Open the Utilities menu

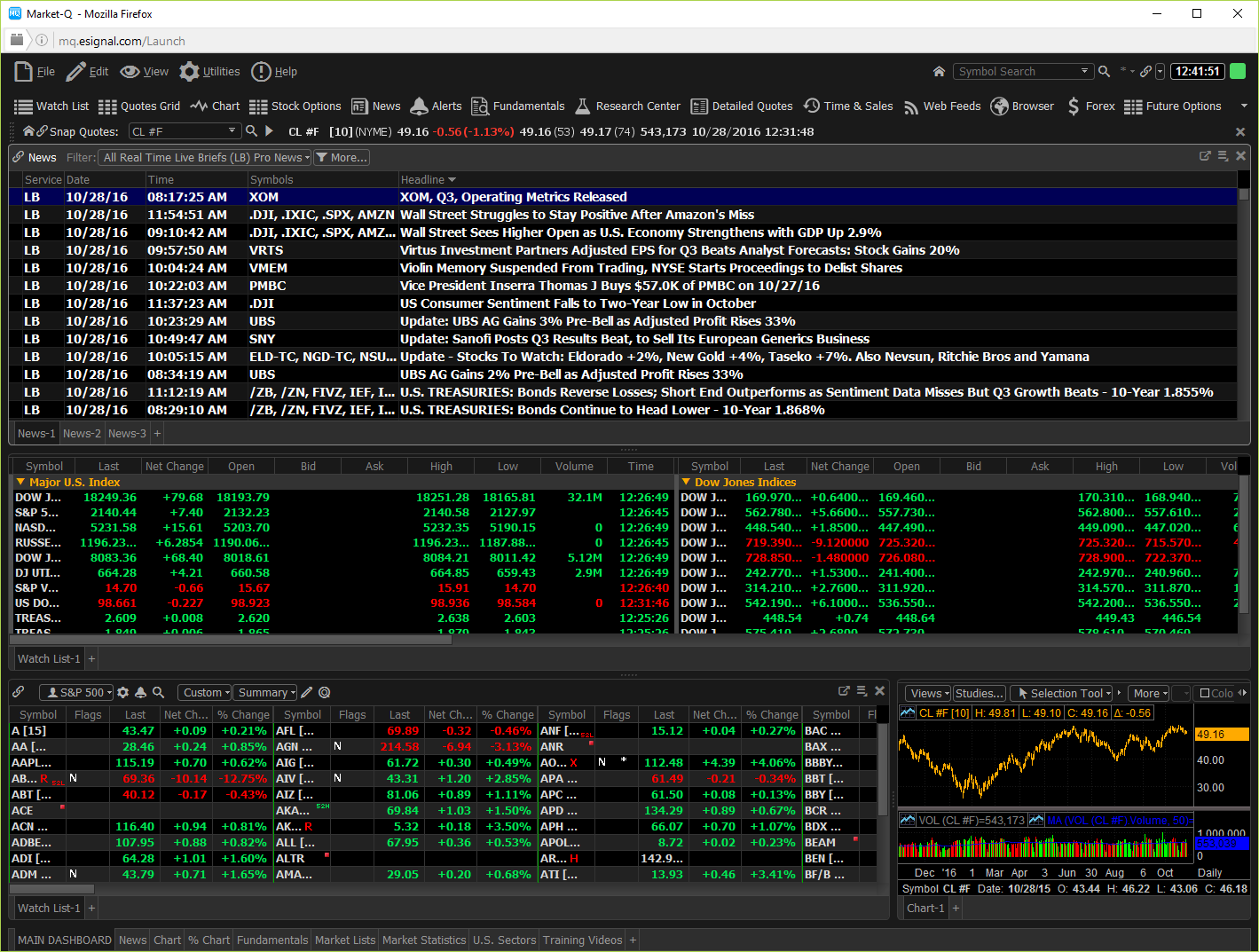click(209, 72)
